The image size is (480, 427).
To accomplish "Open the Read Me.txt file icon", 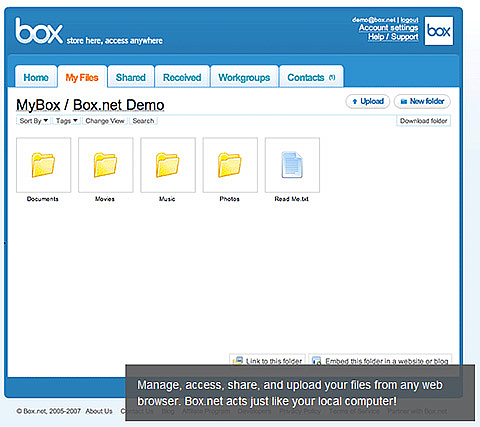I will pos(292,165).
